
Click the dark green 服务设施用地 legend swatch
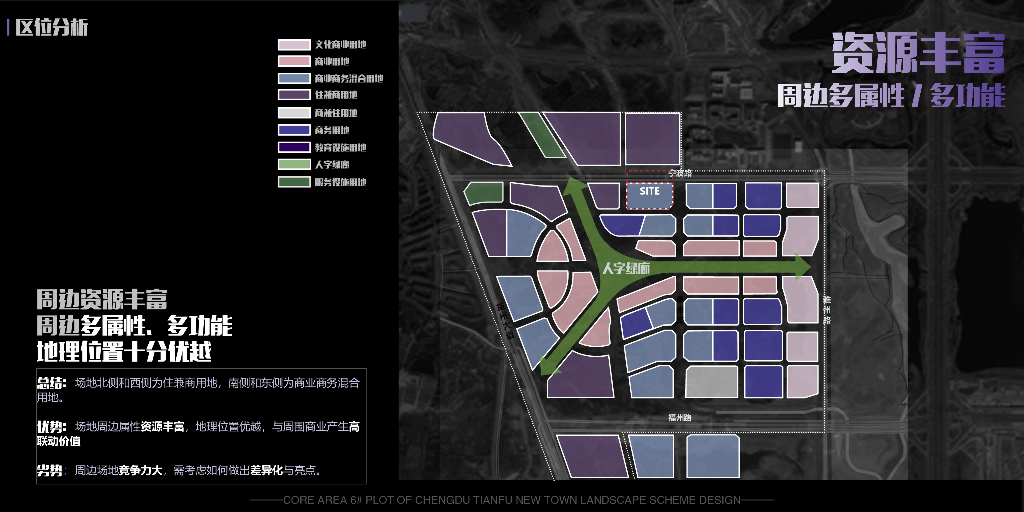[294, 182]
